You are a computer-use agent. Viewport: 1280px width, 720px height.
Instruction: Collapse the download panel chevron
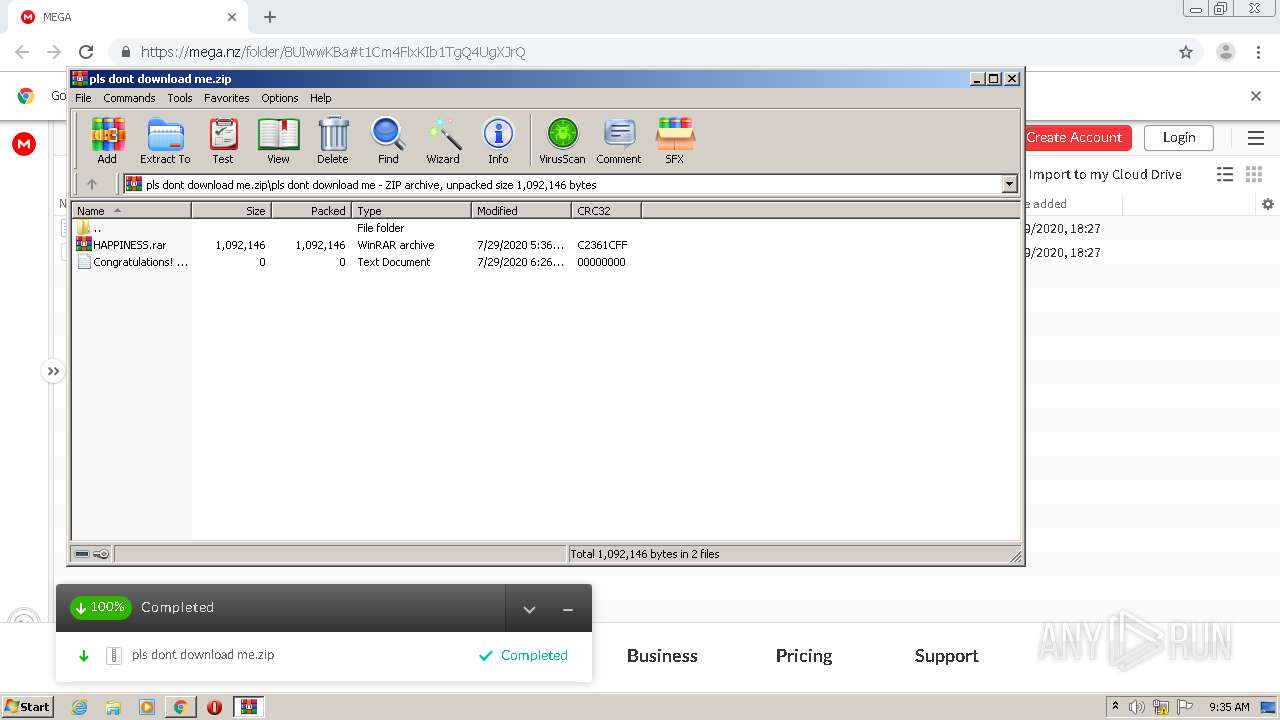[x=529, y=608]
